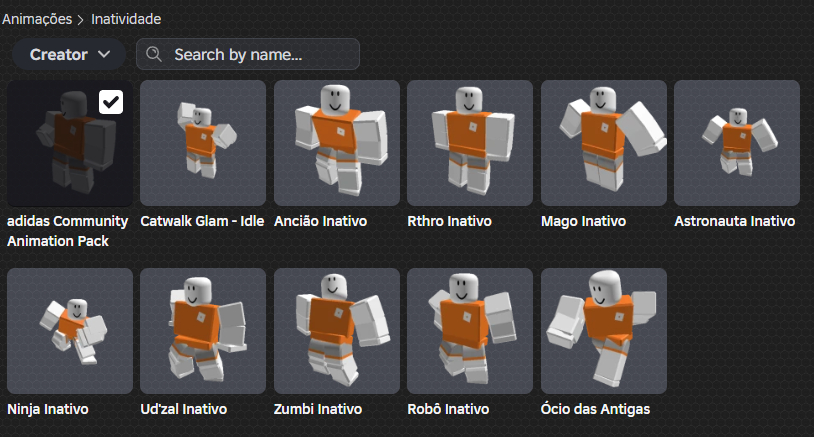Select the Ud'zal Inativo animation thumbnail
The width and height of the screenshot is (814, 437).
pyautogui.click(x=203, y=331)
